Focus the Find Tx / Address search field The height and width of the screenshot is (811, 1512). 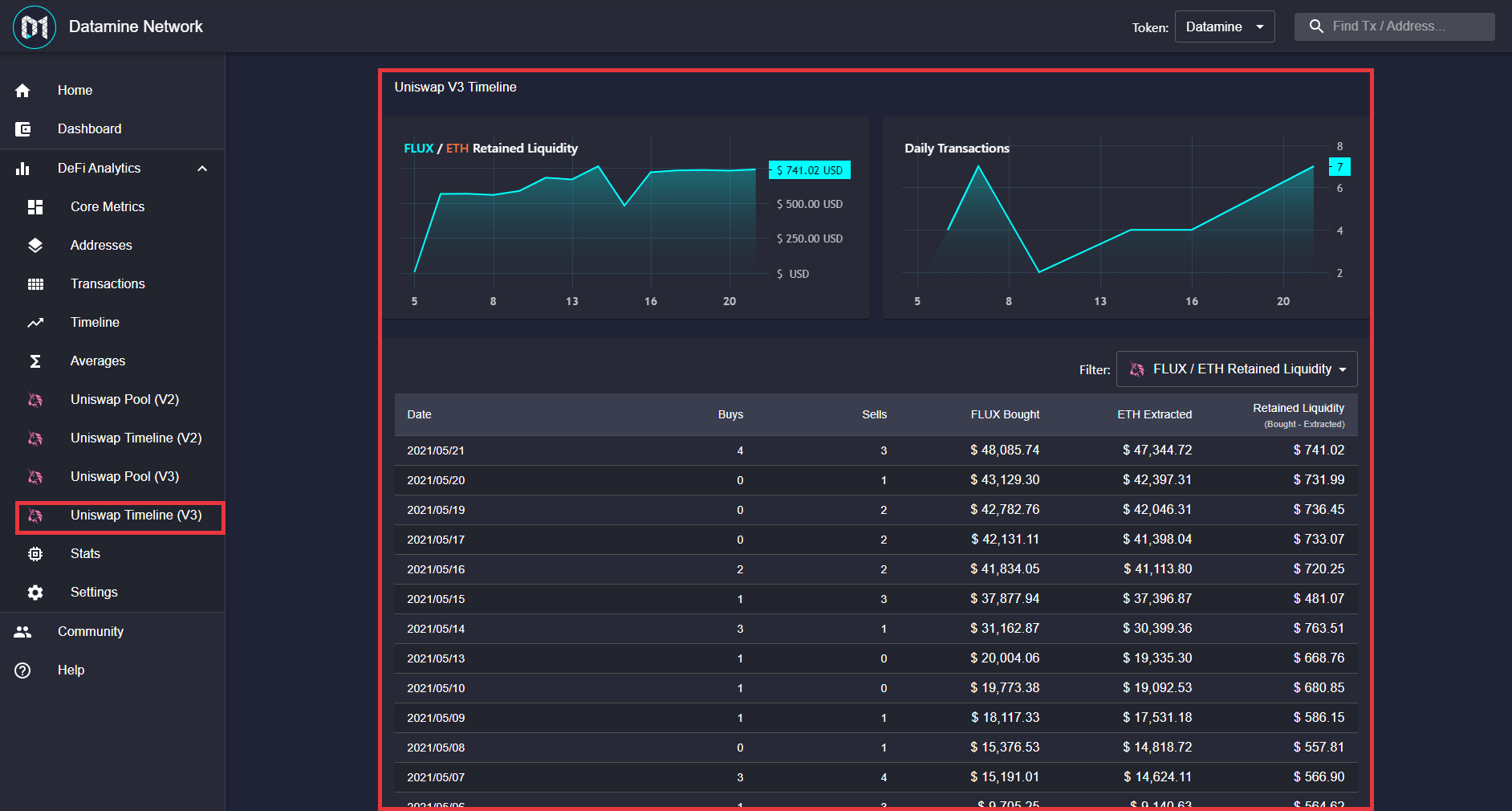point(1394,26)
